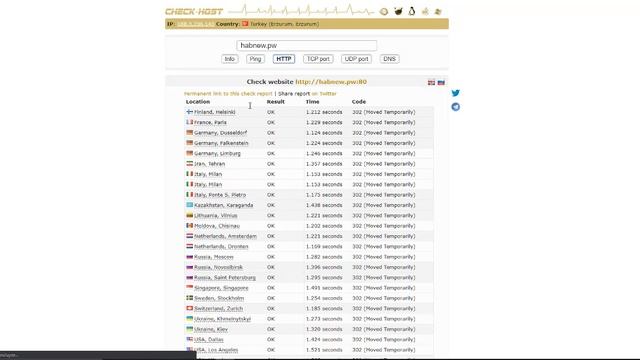640x360 pixels.
Task: Share the report via the Telegram icon
Action: (x=456, y=107)
